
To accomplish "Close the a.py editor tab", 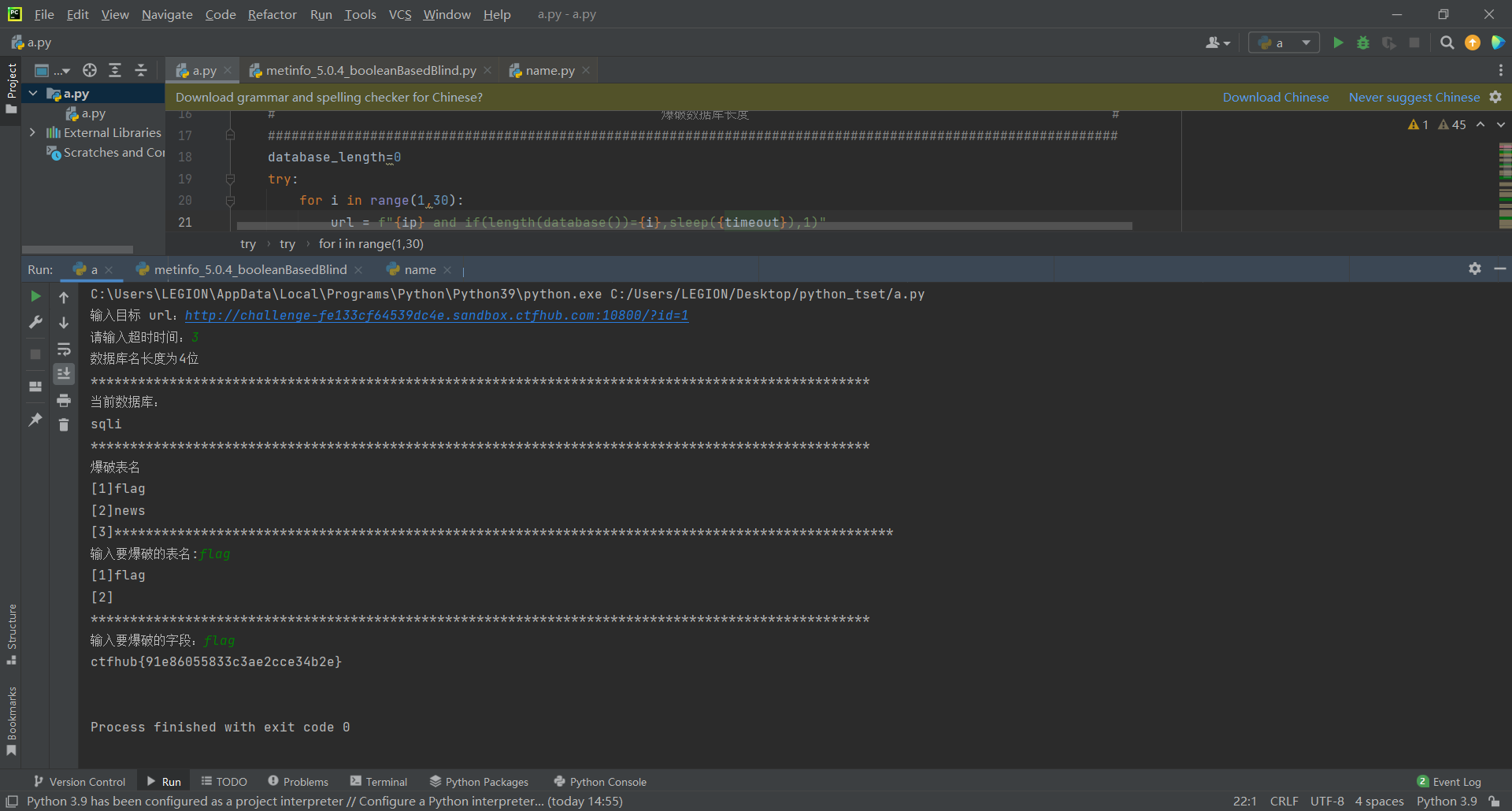I will [228, 70].
